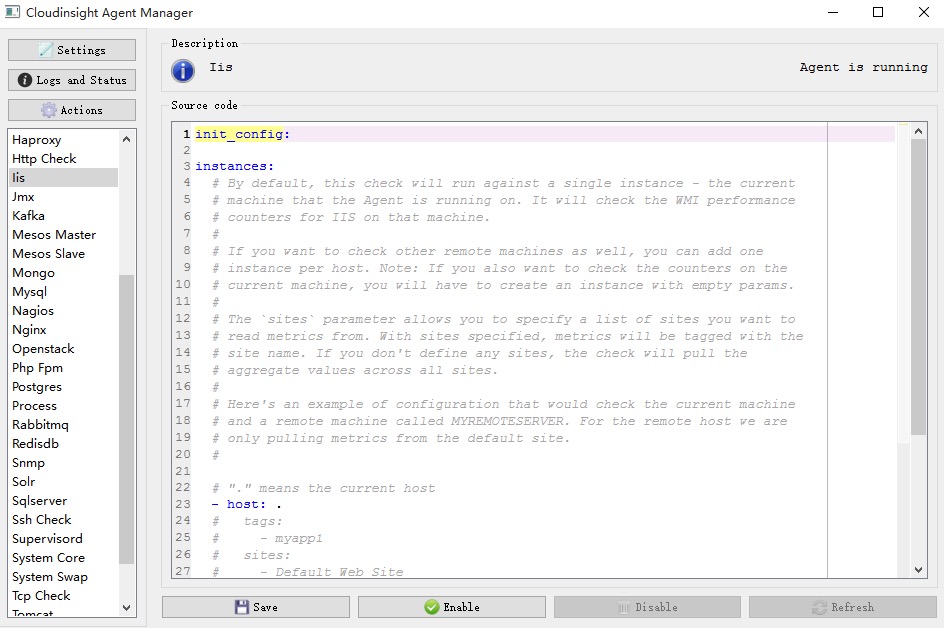Click the '# sites:' comment line
This screenshot has height=628, width=944.
tap(251, 555)
